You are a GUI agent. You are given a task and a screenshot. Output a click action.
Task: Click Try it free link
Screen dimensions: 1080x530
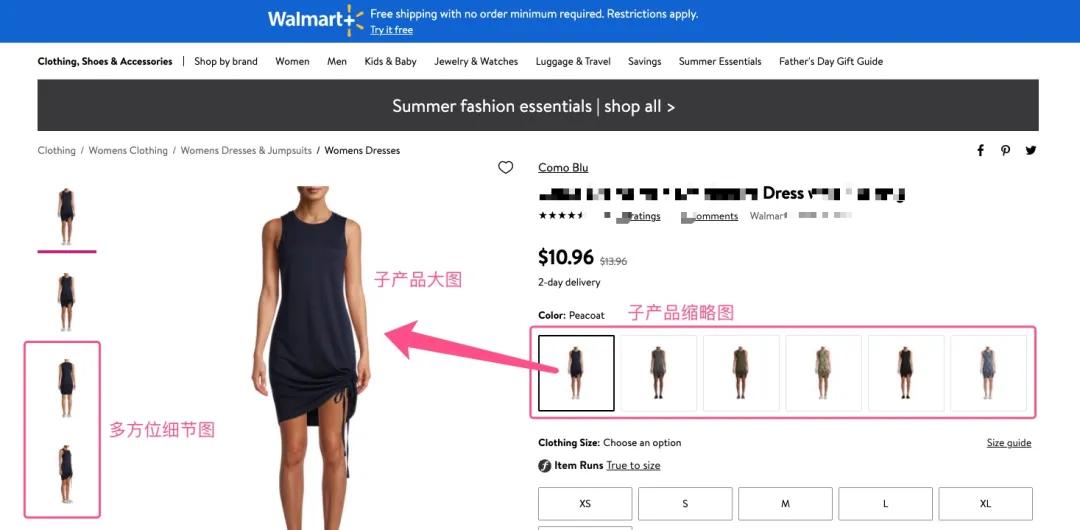pos(391,30)
